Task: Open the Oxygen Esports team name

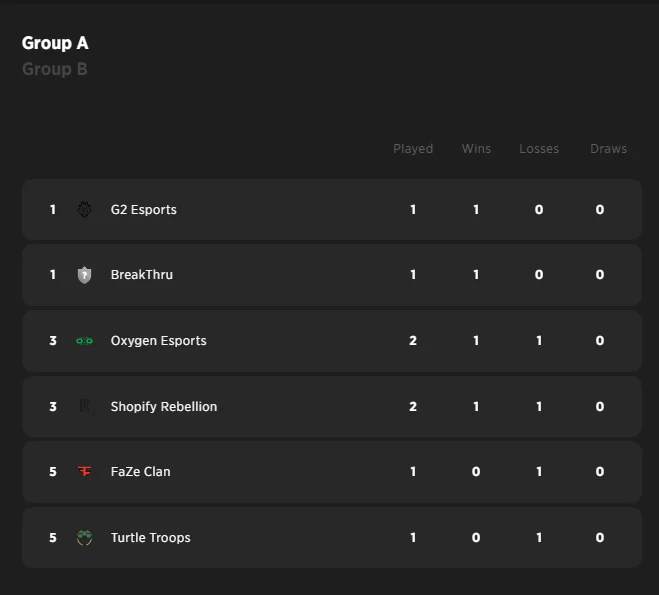Action: (158, 341)
